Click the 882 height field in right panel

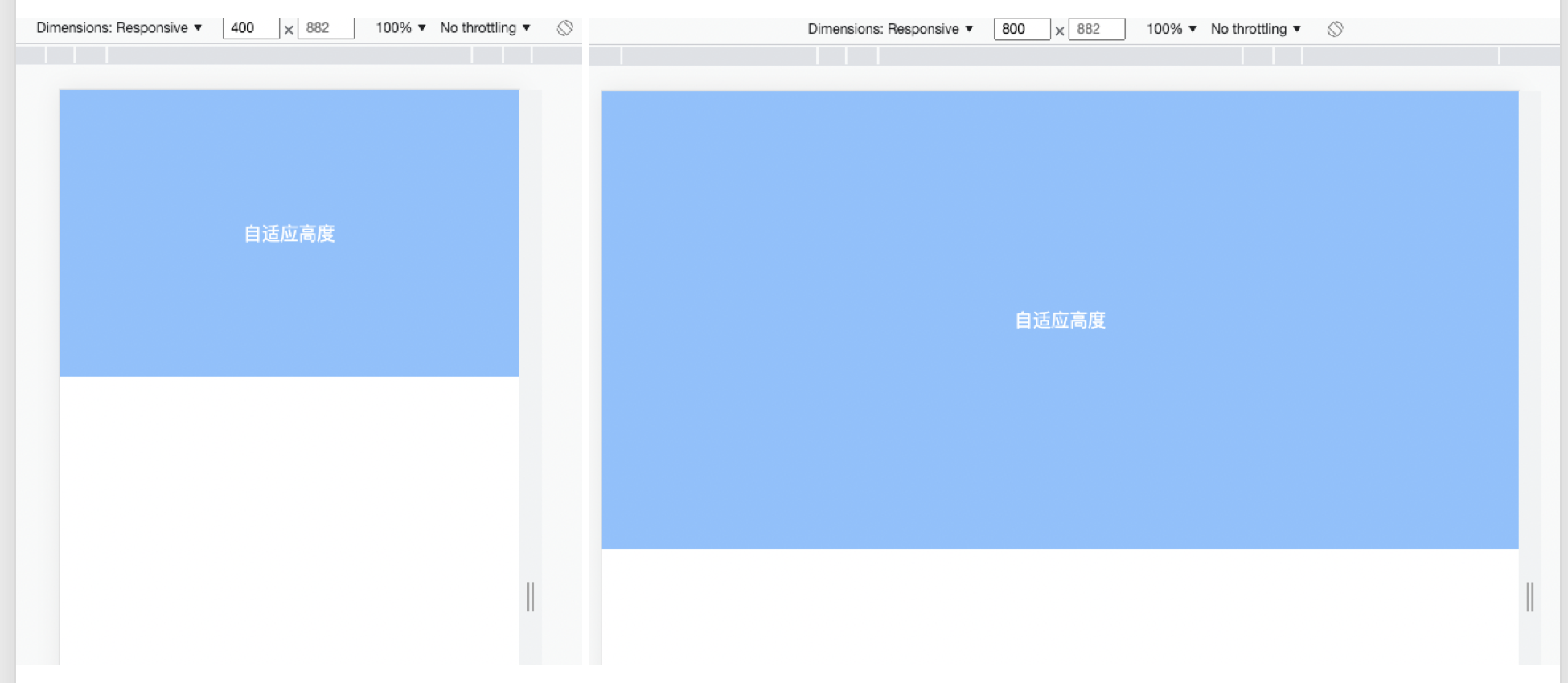(x=1097, y=29)
